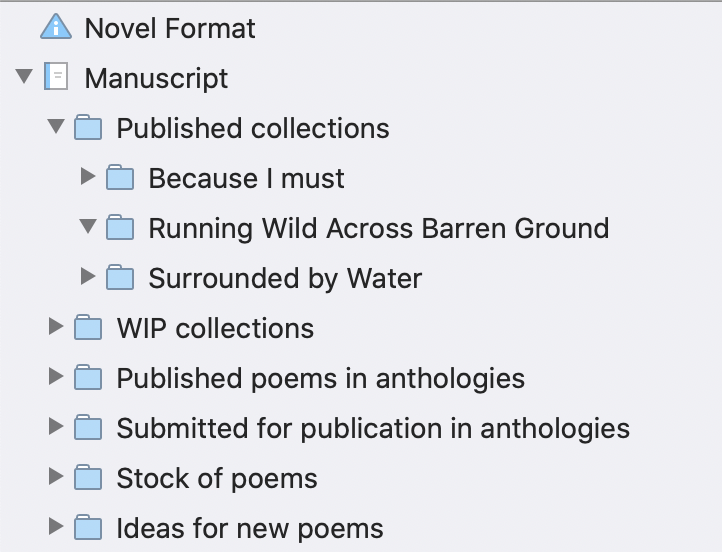This screenshot has height=552, width=722.
Task: Collapse the Published collections folder
Action: pos(56,127)
